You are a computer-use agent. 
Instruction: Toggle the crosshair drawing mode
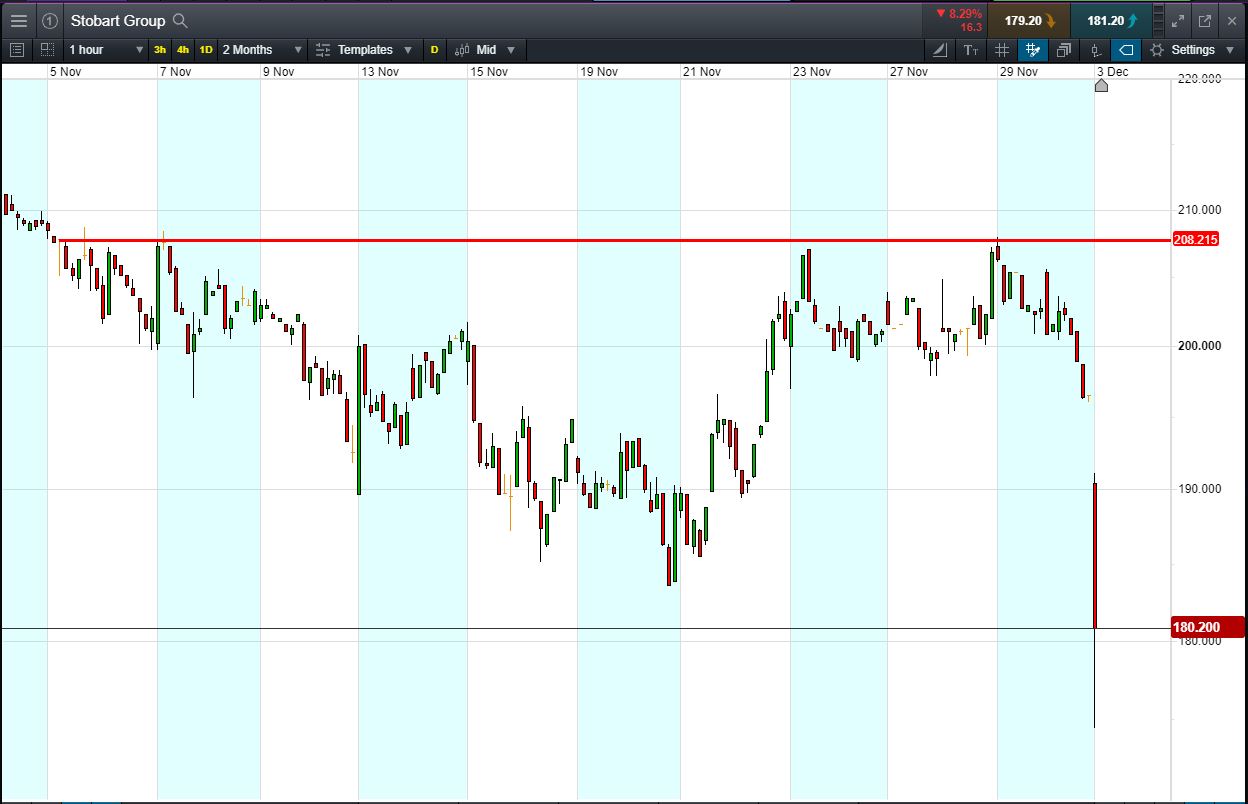pyautogui.click(x=1033, y=49)
